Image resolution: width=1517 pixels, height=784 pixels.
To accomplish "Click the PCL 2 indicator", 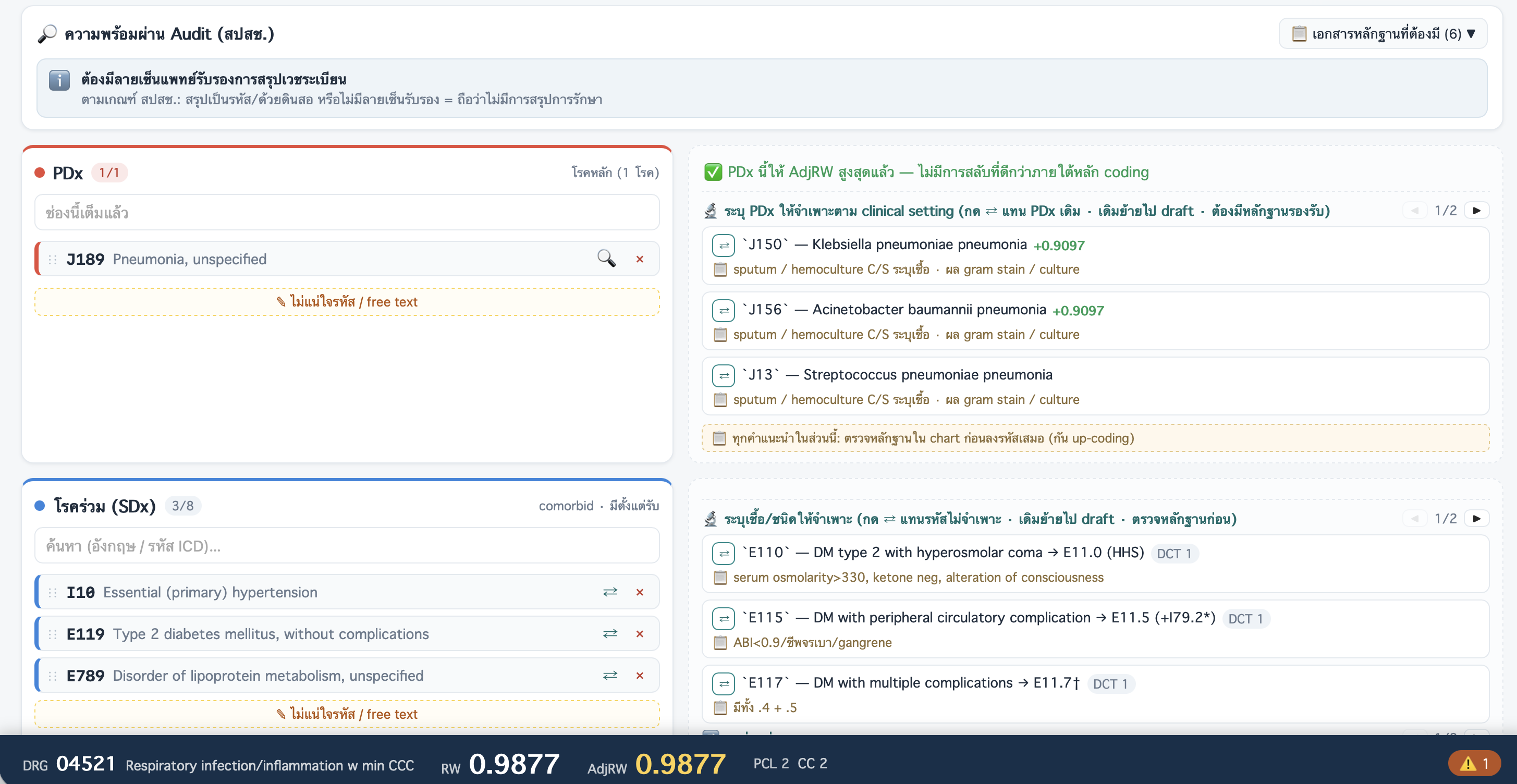I will coord(771,763).
